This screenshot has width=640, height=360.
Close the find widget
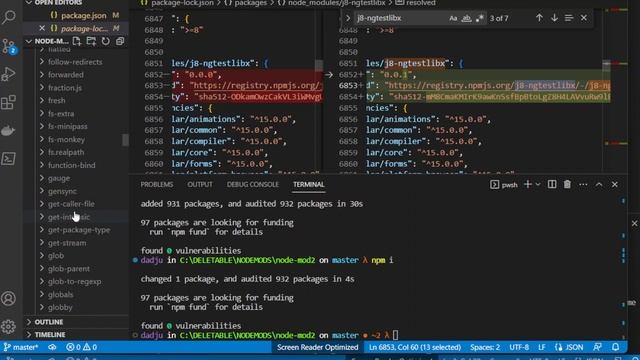click(584, 18)
